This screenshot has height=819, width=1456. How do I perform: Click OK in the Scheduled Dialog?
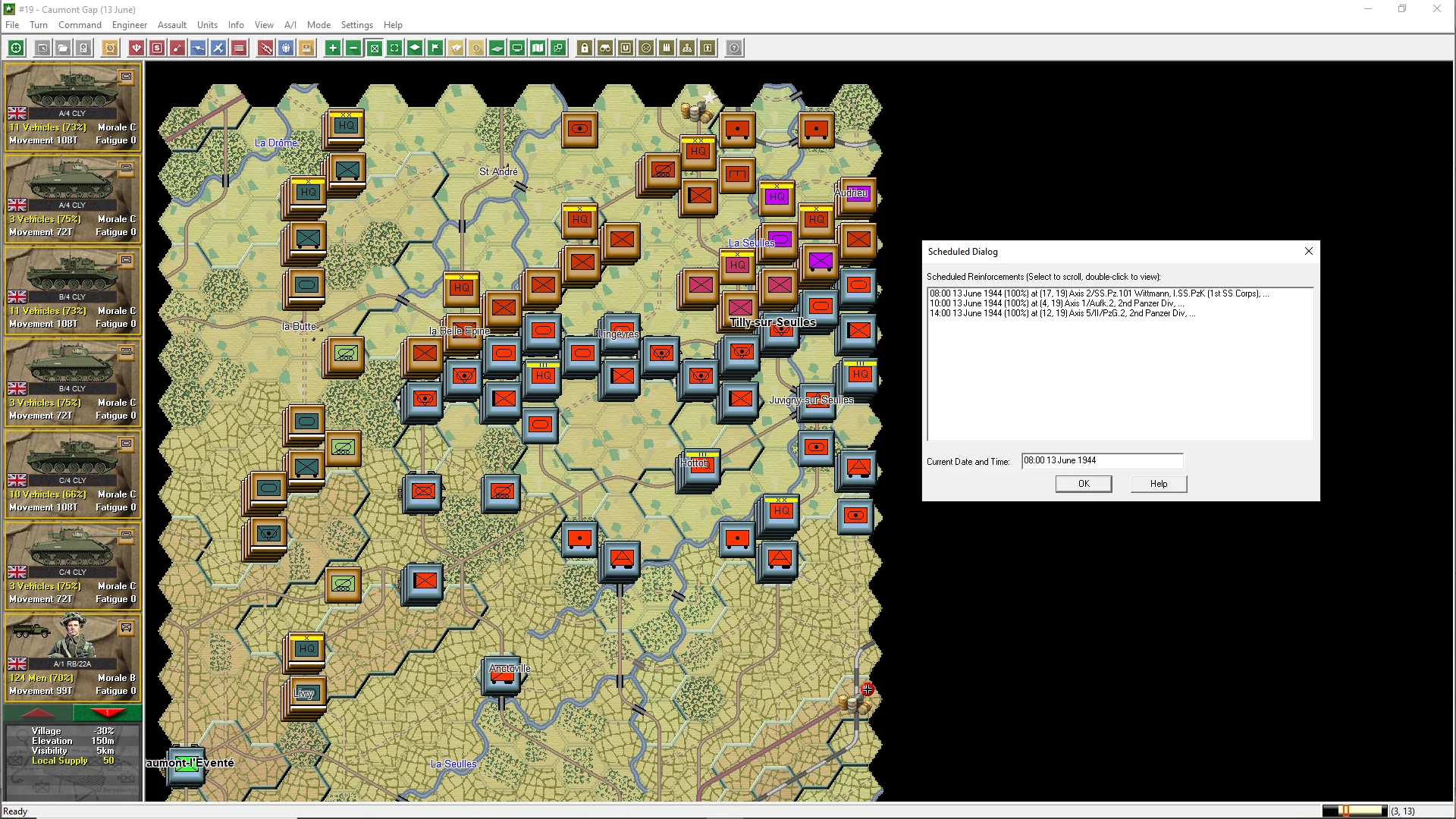click(1084, 484)
